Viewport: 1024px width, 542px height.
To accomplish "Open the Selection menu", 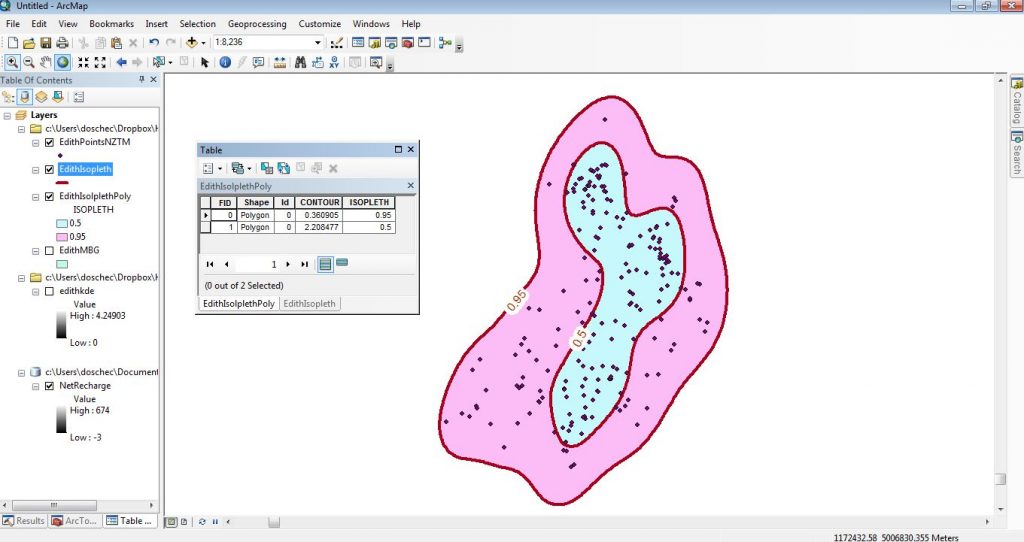I will click(x=197, y=24).
